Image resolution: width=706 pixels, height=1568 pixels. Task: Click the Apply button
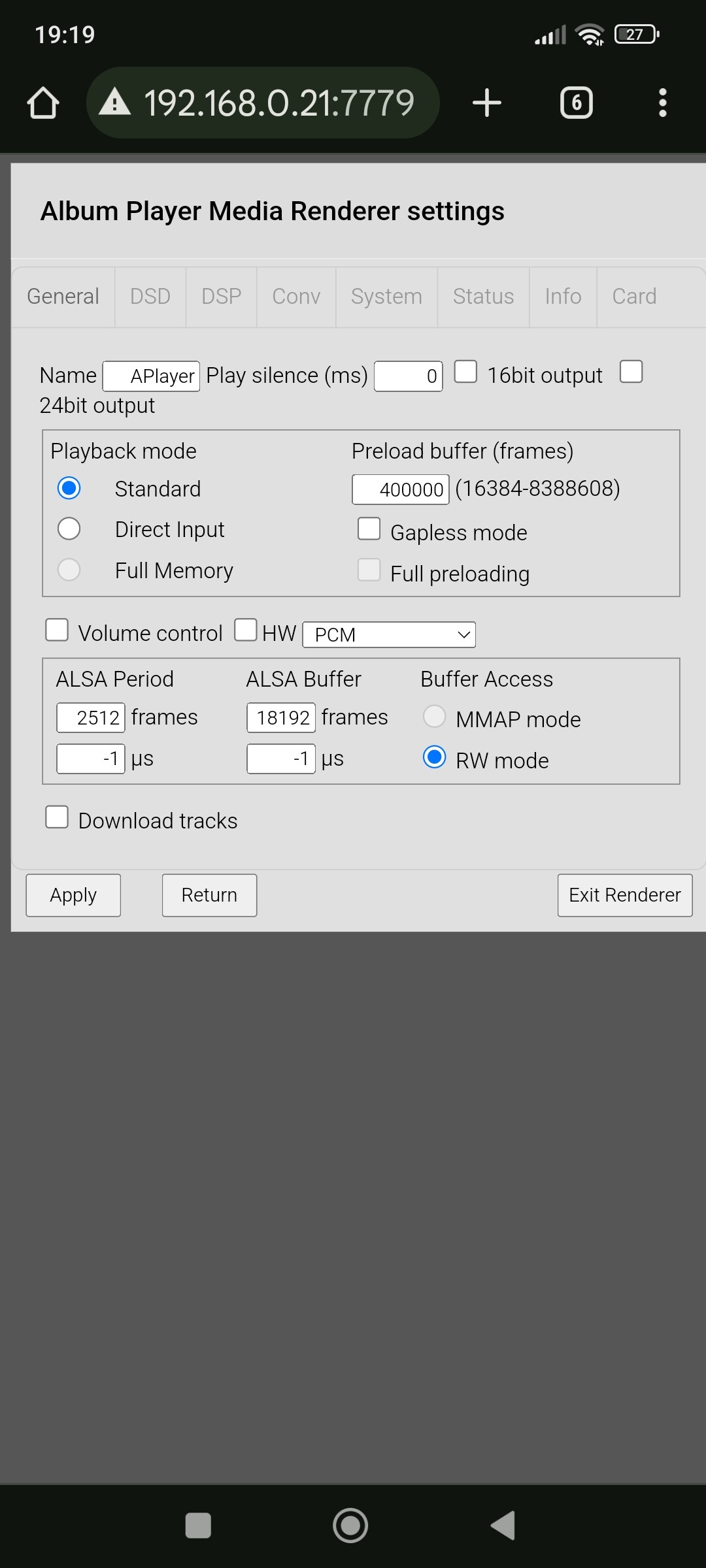(73, 895)
